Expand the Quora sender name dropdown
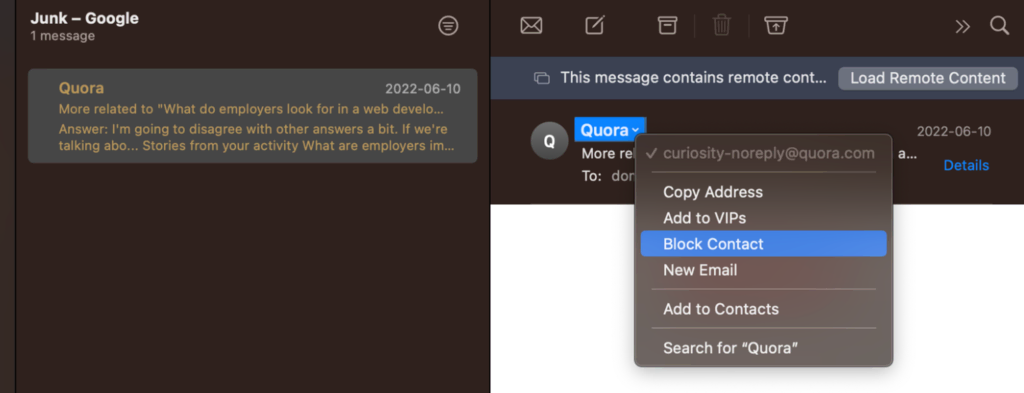Viewport: 1024px width, 393px height. click(x=610, y=130)
